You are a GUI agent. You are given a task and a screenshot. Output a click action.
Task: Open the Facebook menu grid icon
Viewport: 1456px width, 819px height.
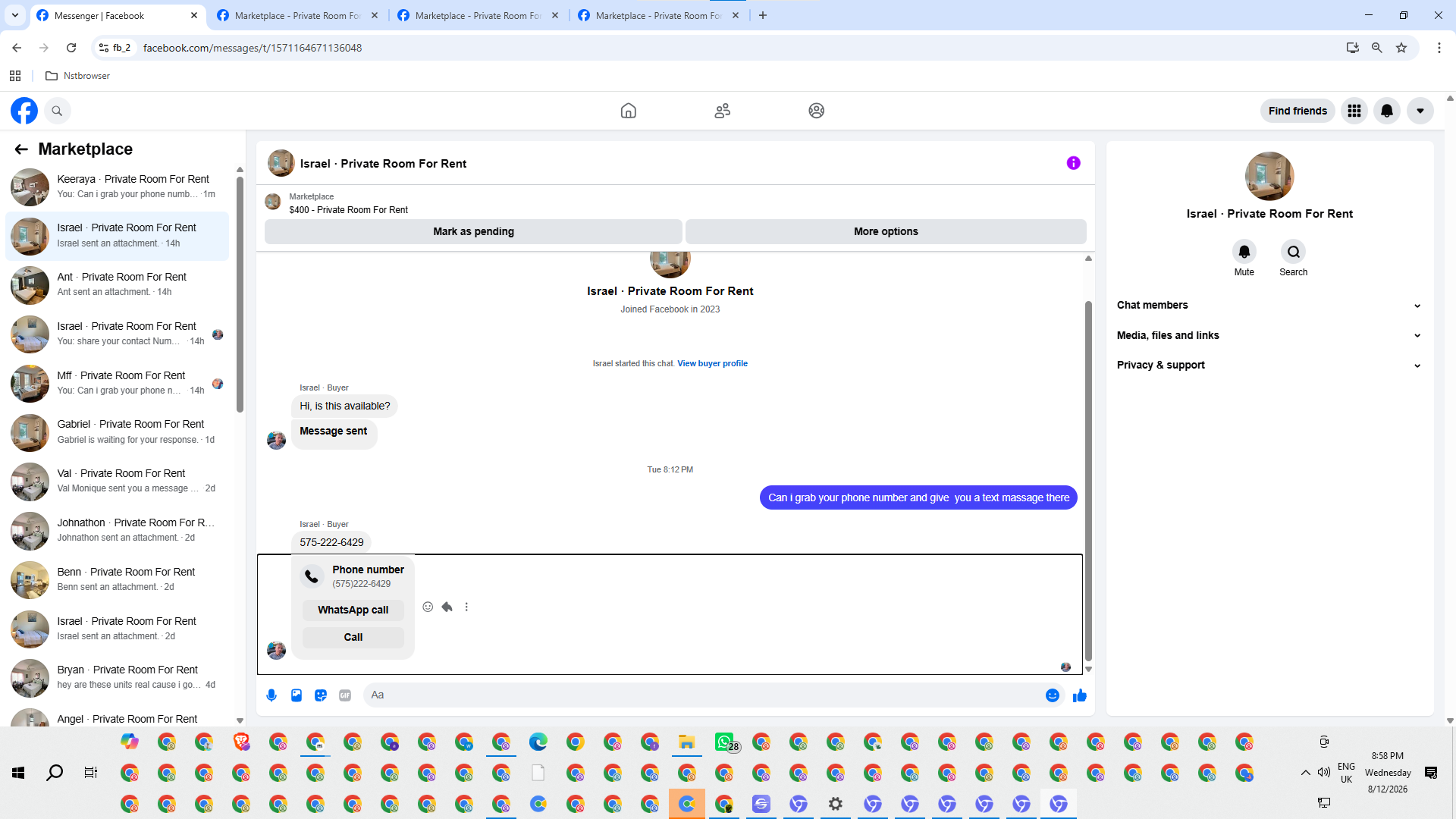[1354, 111]
